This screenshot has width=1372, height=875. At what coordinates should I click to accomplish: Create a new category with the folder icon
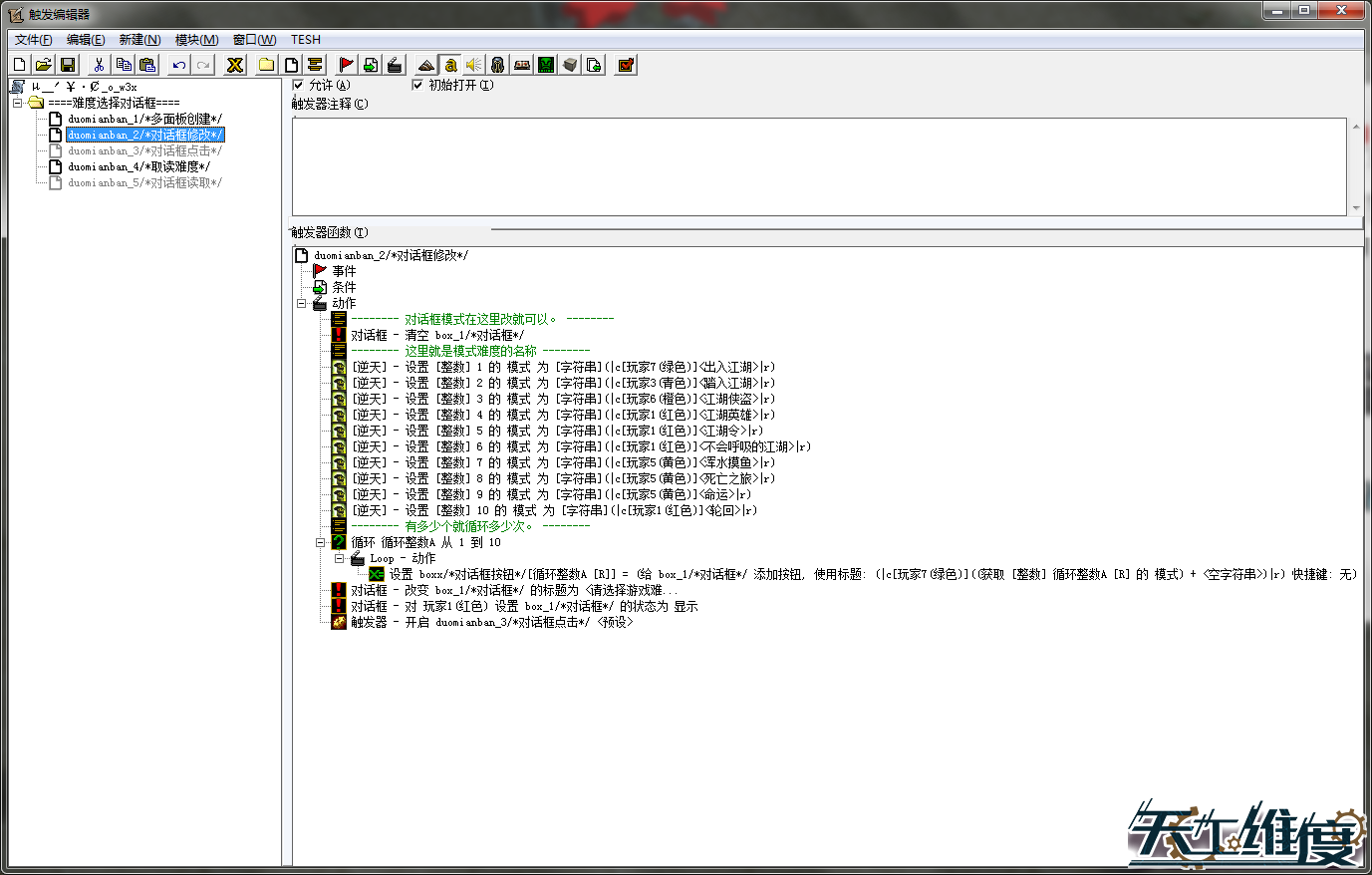tap(267, 64)
